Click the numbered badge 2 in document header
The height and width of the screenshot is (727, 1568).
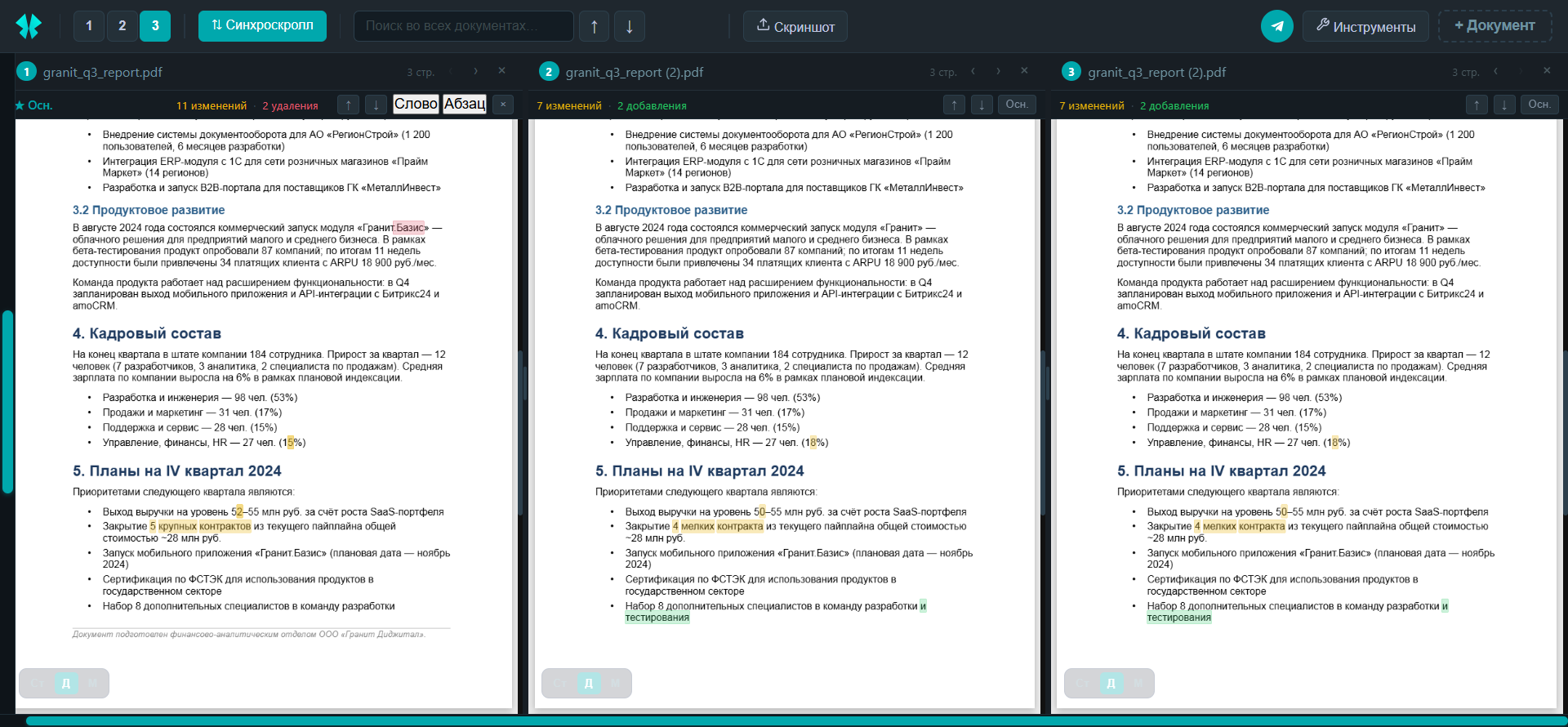pos(549,72)
